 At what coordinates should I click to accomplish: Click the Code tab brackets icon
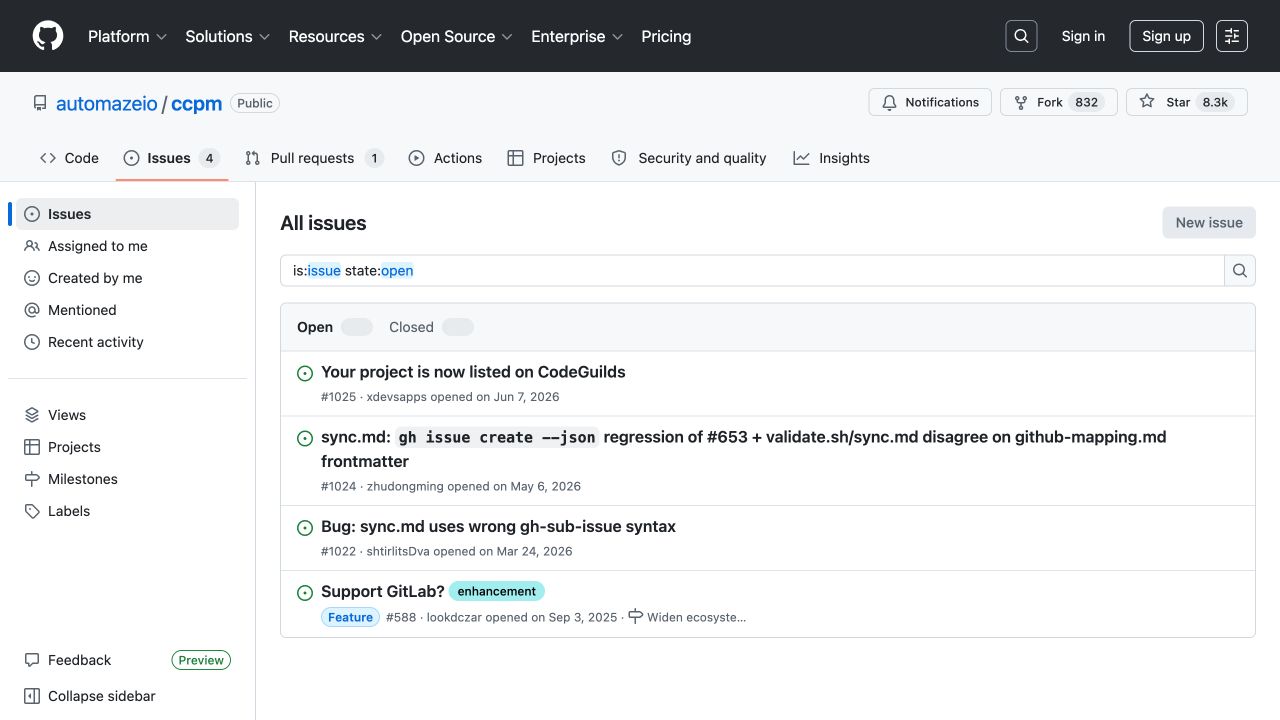tap(48, 158)
